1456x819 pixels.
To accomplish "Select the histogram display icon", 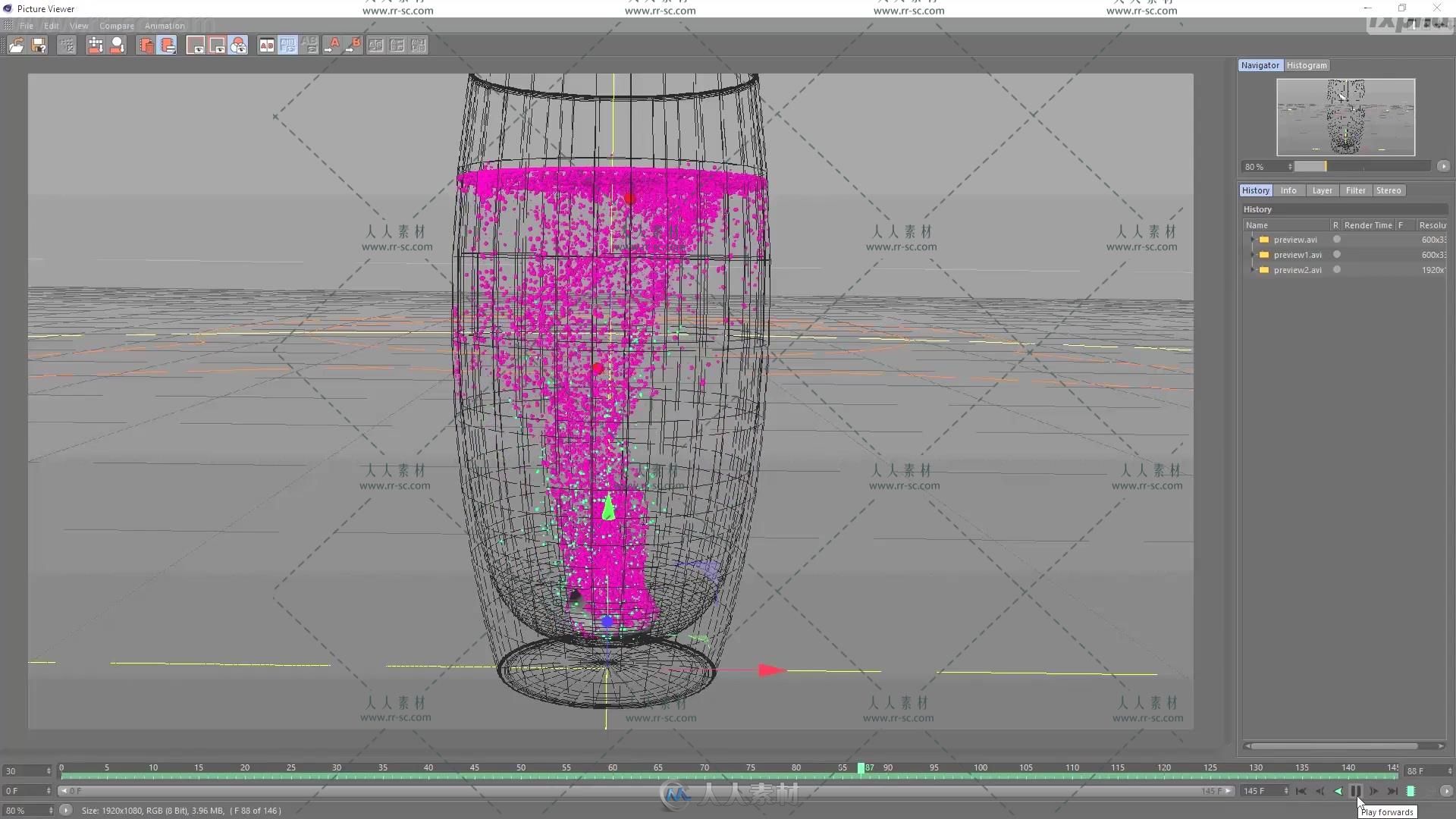I will pos(1307,65).
